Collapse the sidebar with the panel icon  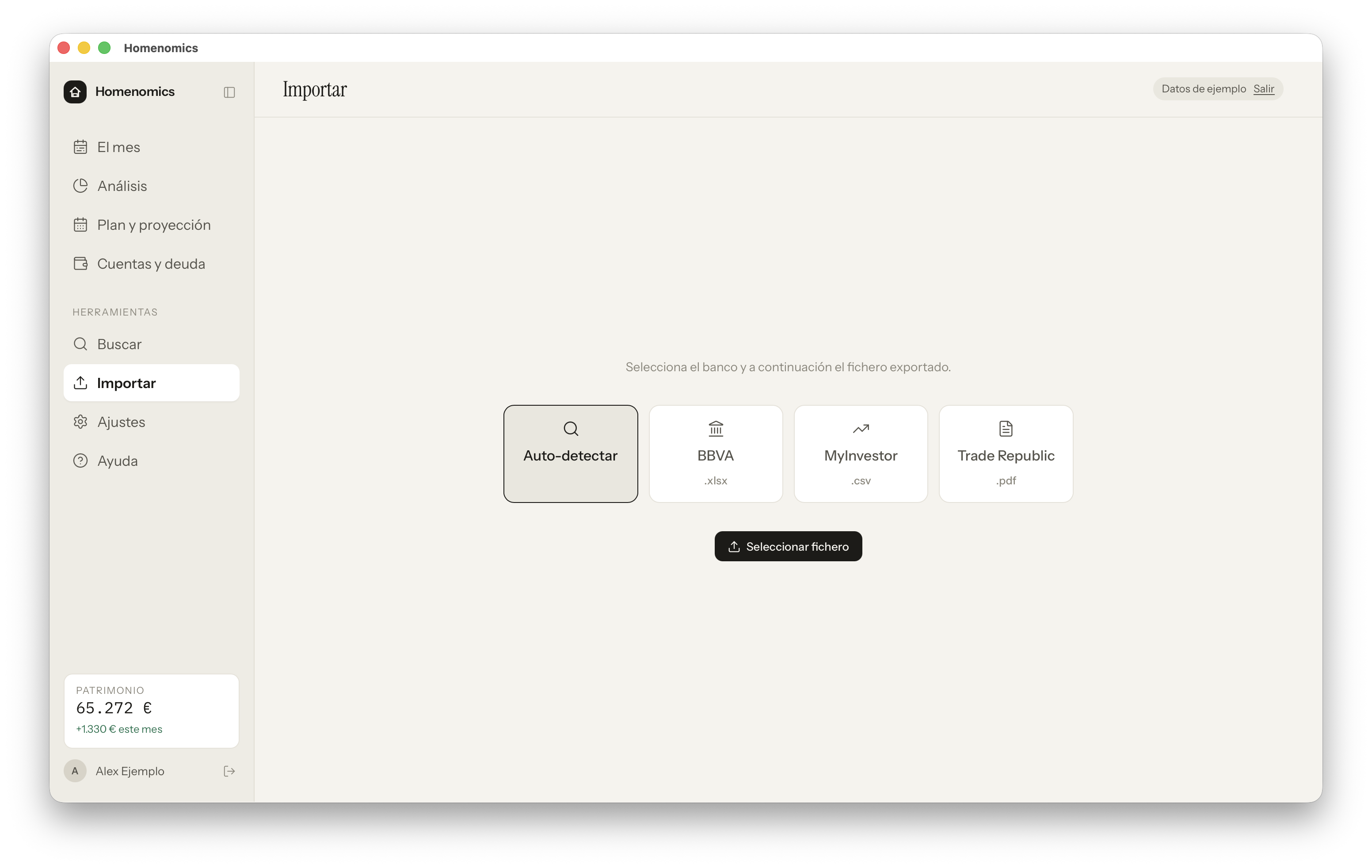[229, 92]
